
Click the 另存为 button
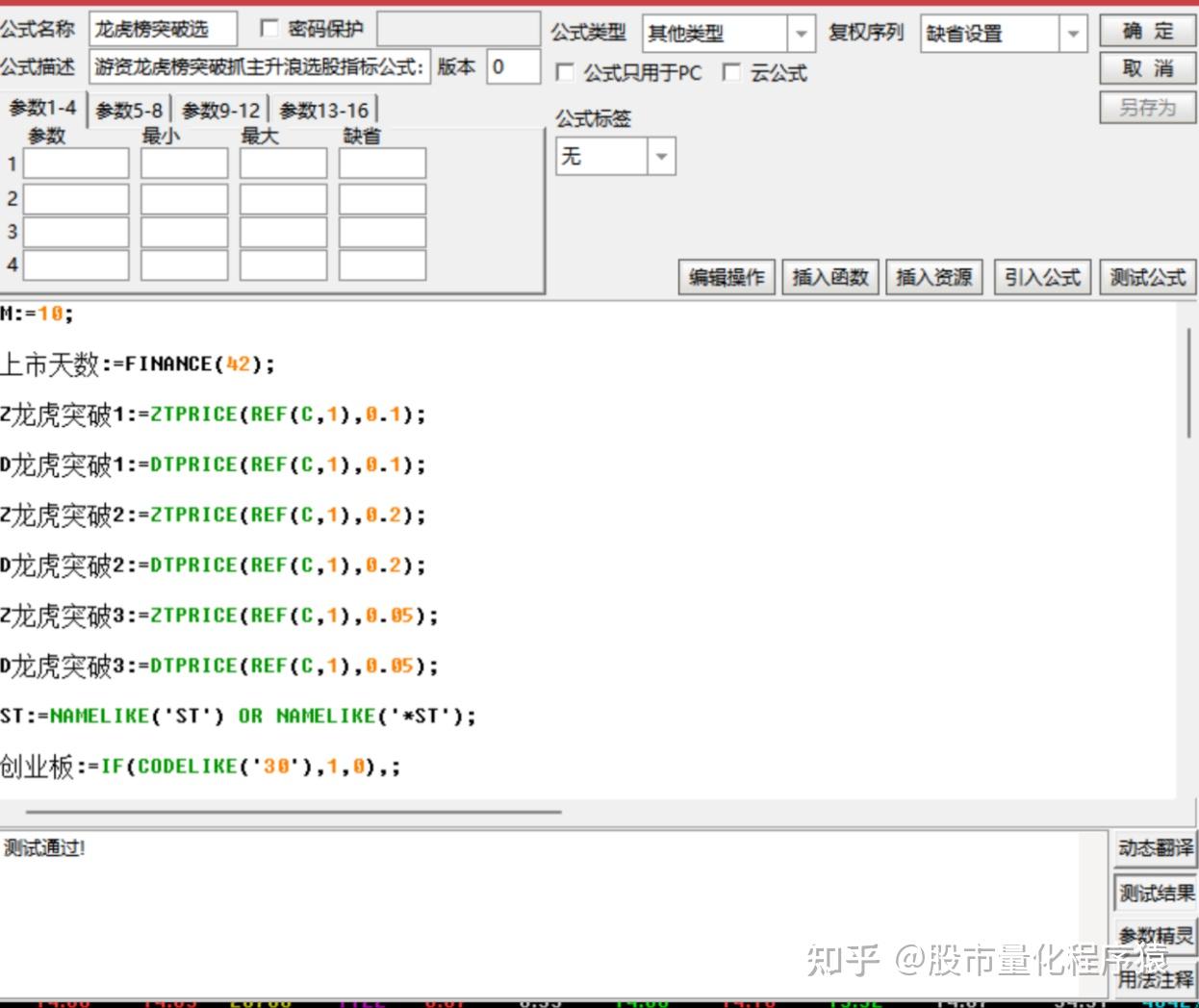[1147, 107]
